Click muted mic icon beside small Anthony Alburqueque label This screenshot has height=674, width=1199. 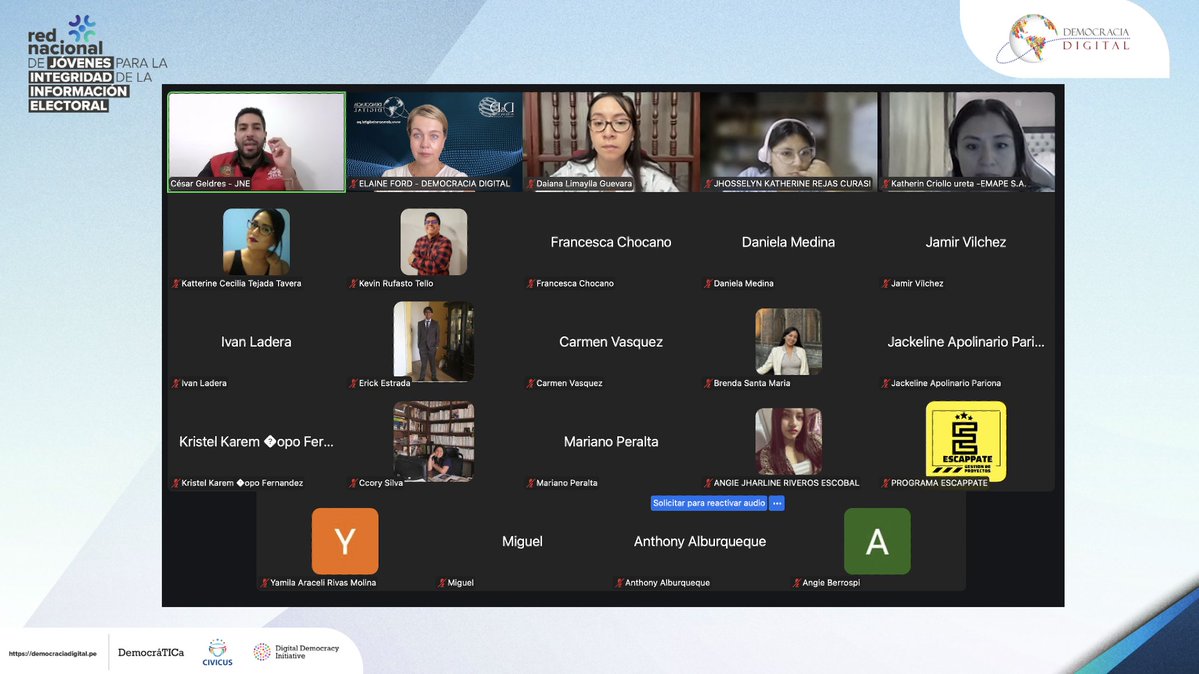coord(619,583)
